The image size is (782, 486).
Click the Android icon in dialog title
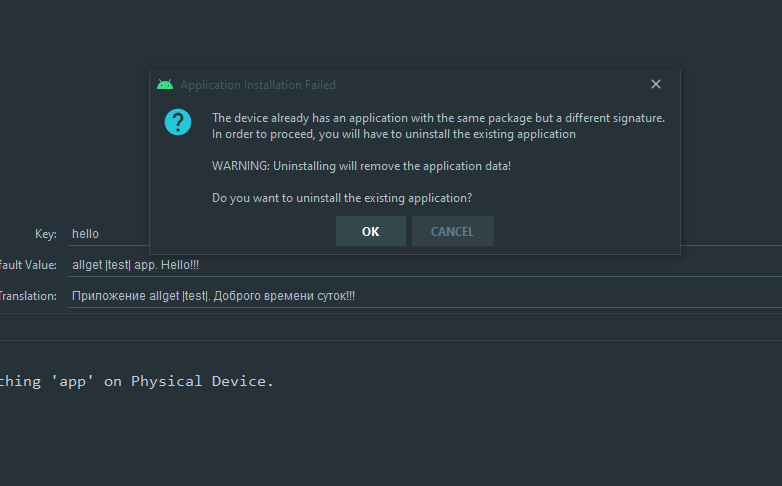point(165,84)
